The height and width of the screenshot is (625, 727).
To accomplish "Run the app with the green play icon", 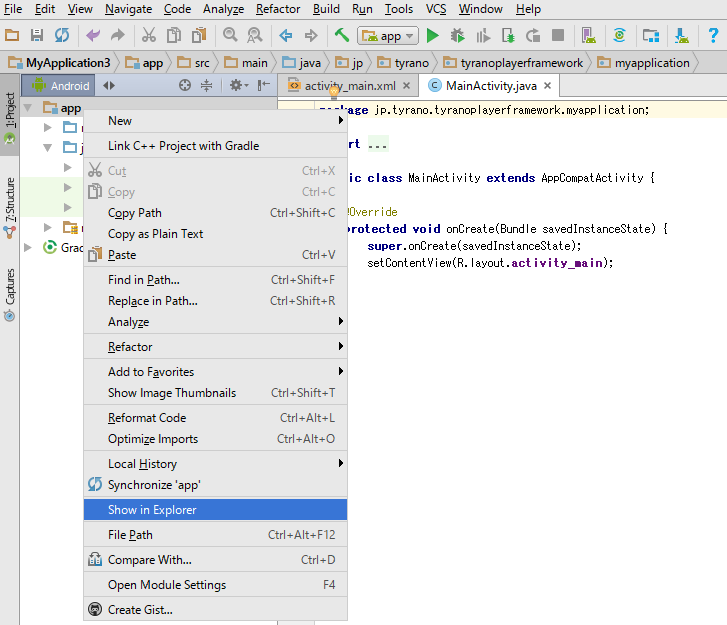I will tap(433, 35).
